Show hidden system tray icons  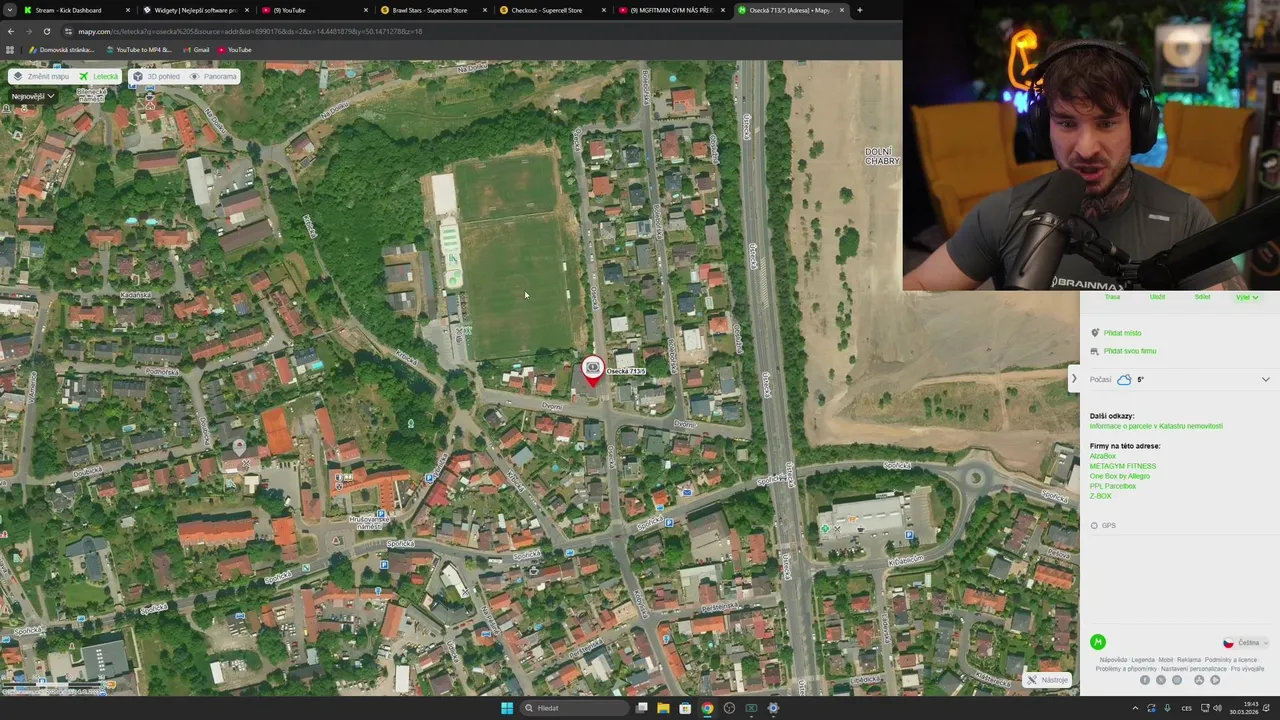coord(1135,708)
